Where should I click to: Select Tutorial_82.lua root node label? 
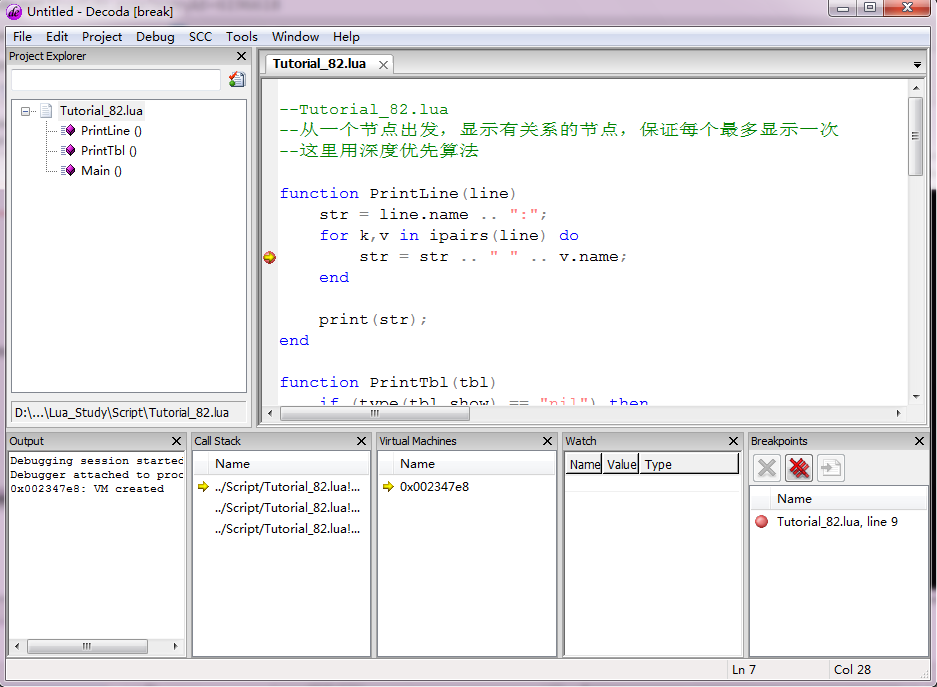[x=101, y=111]
